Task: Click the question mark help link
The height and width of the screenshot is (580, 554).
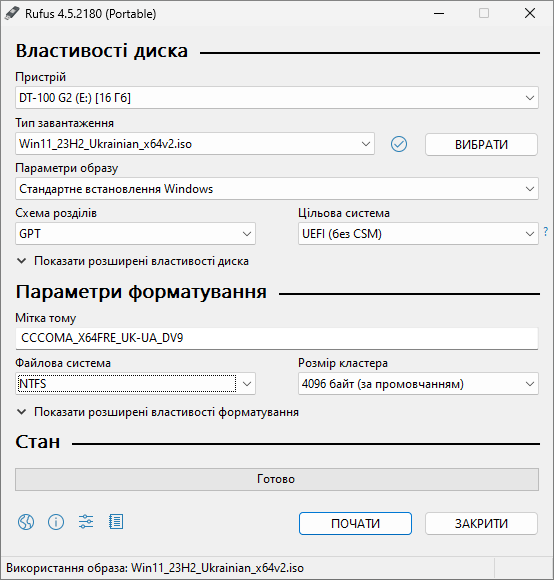Action: coord(545,232)
